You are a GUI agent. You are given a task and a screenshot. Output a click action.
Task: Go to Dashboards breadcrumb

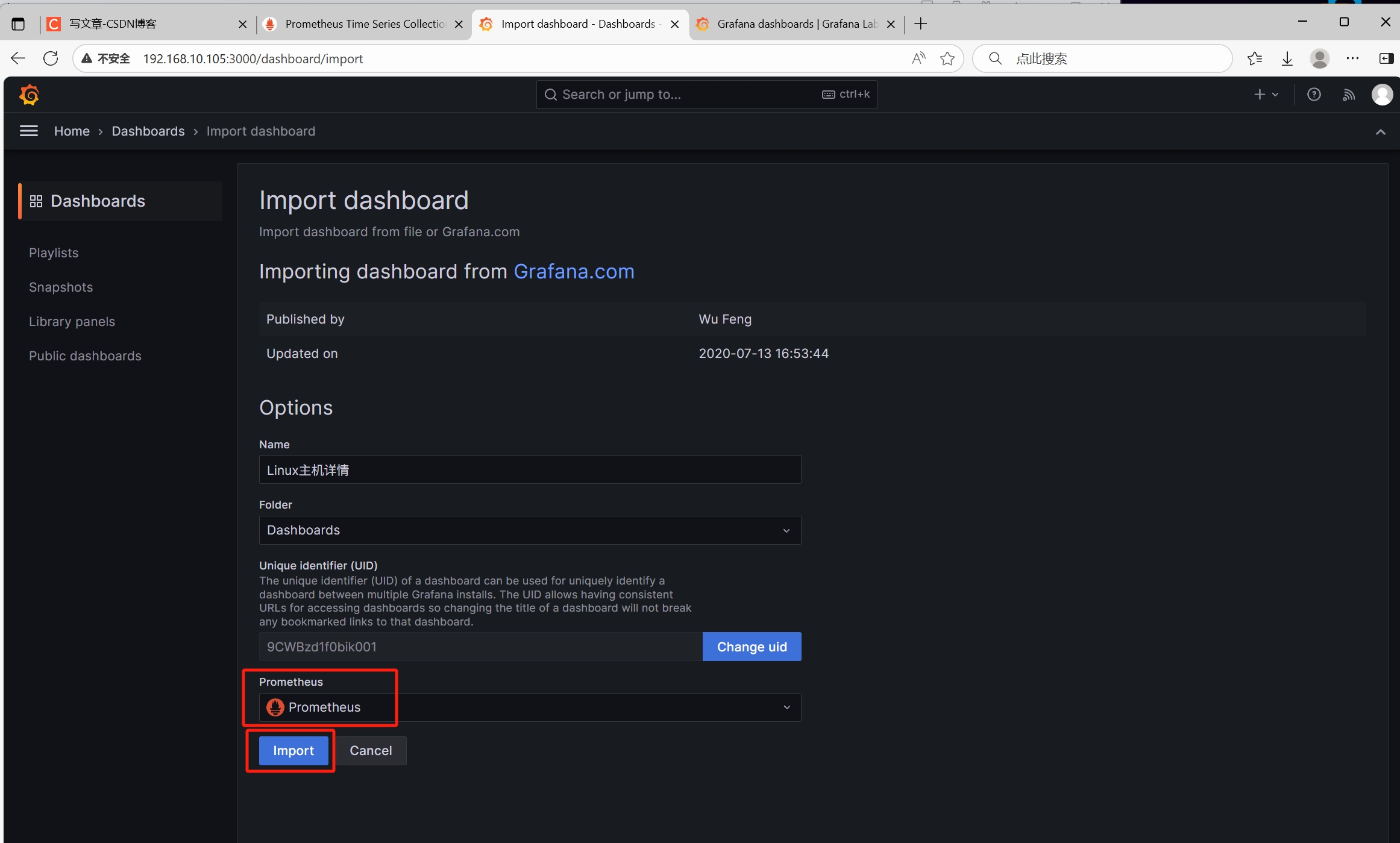(x=148, y=131)
